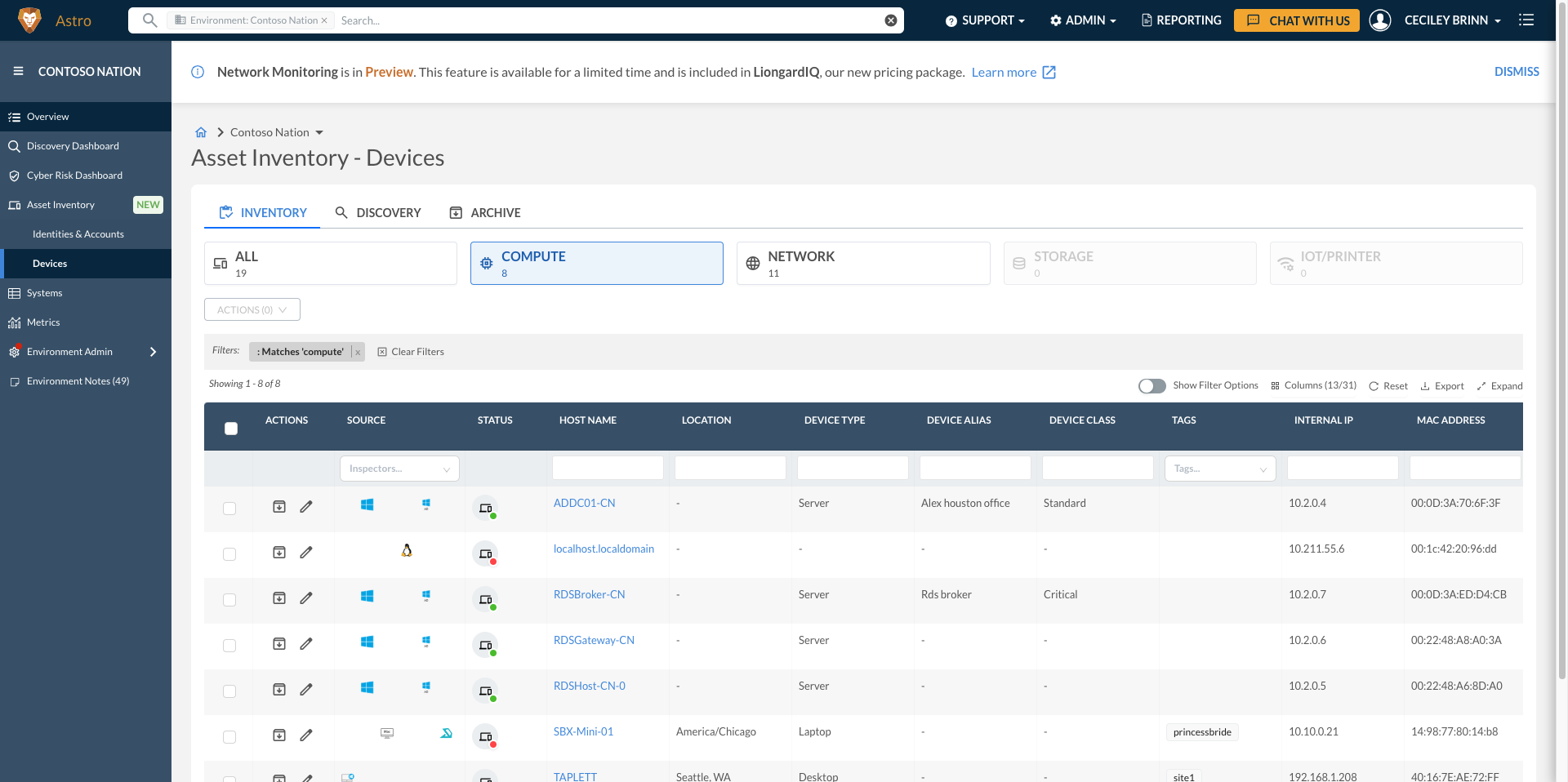This screenshot has height=782, width=1568.
Task: Click the user profile avatar icon
Action: coord(1380,20)
